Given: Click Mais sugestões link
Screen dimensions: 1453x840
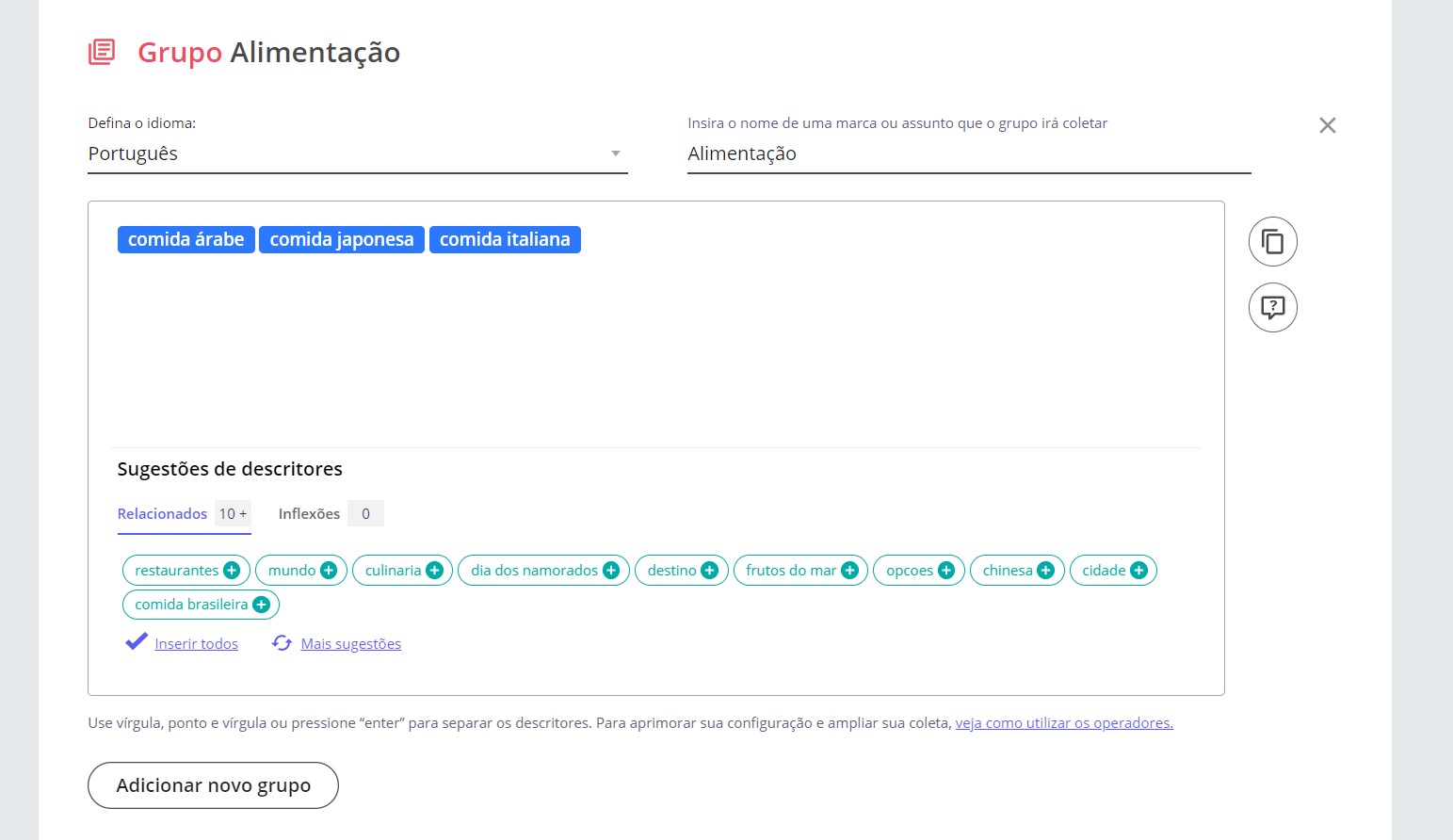Looking at the screenshot, I should click(x=351, y=644).
